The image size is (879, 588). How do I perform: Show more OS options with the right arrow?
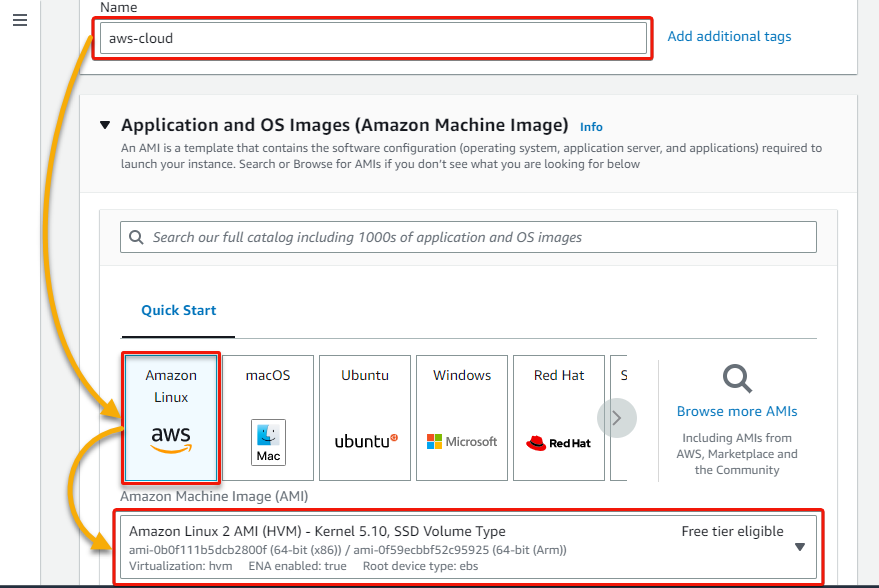tap(617, 418)
